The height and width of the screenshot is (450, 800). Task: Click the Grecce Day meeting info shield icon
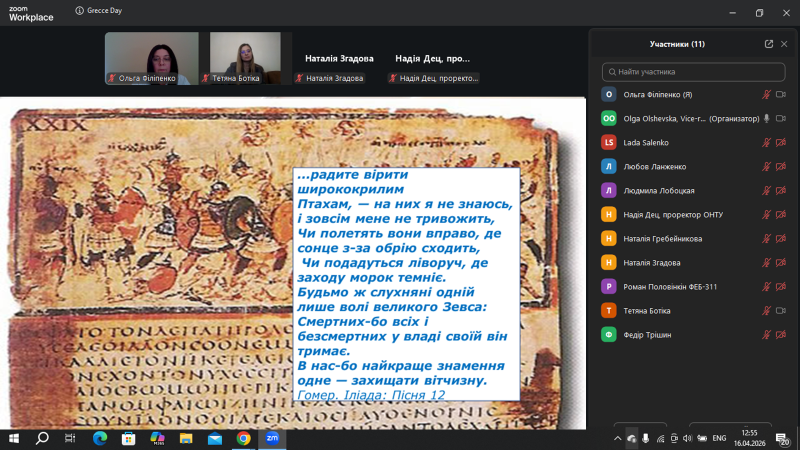[78, 13]
